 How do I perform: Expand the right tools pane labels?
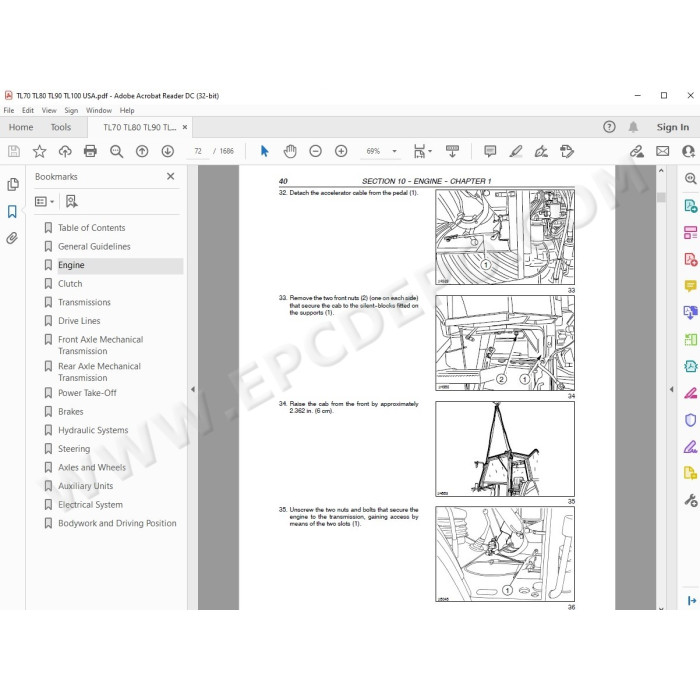click(x=692, y=600)
